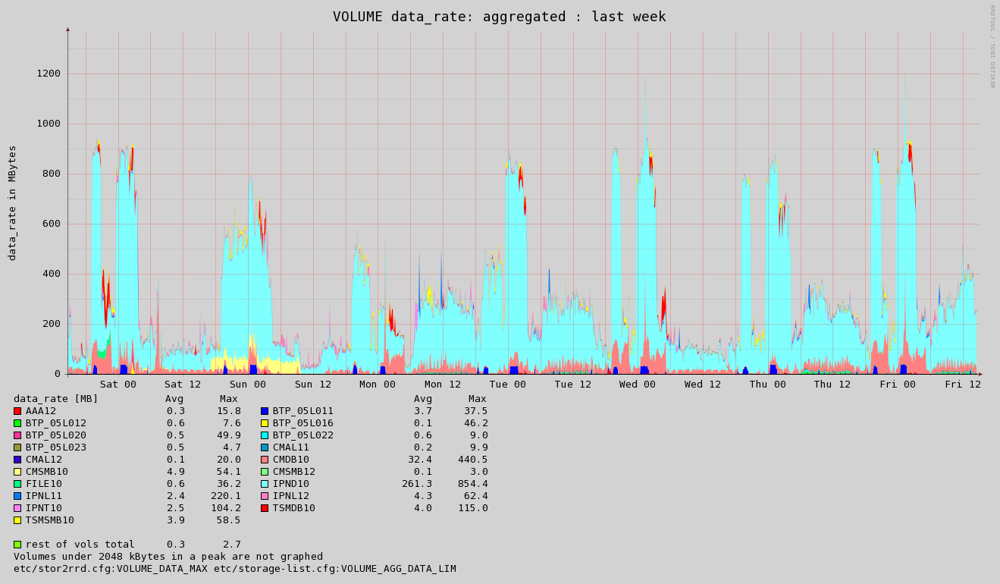Click the 1200 value on the y-axis
1000x584 pixels.
(49, 74)
